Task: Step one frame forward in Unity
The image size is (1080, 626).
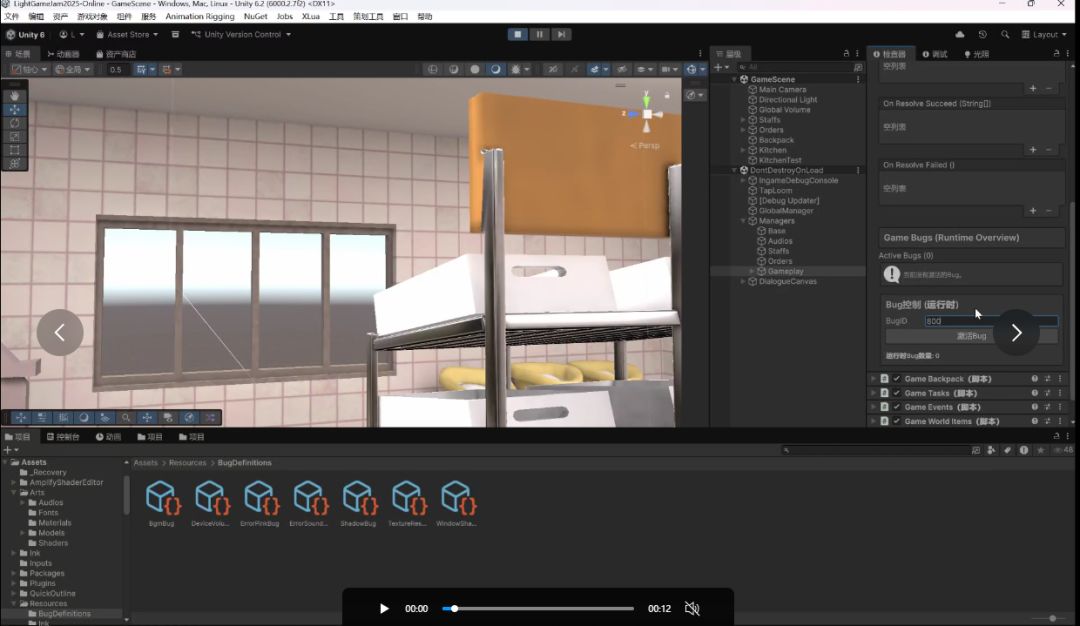Action: coord(561,34)
